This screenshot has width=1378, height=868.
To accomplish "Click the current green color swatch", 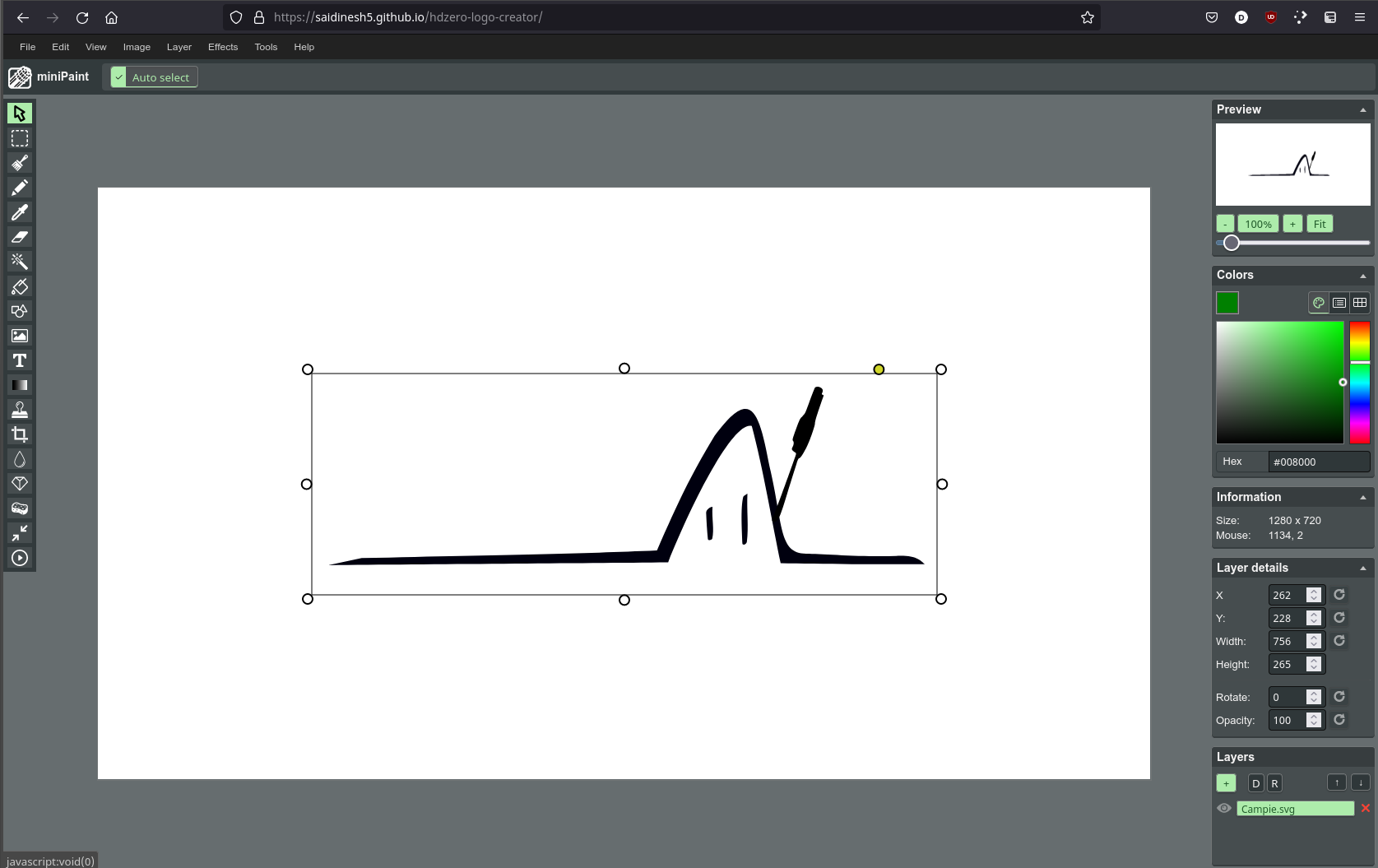I will pos(1227,303).
